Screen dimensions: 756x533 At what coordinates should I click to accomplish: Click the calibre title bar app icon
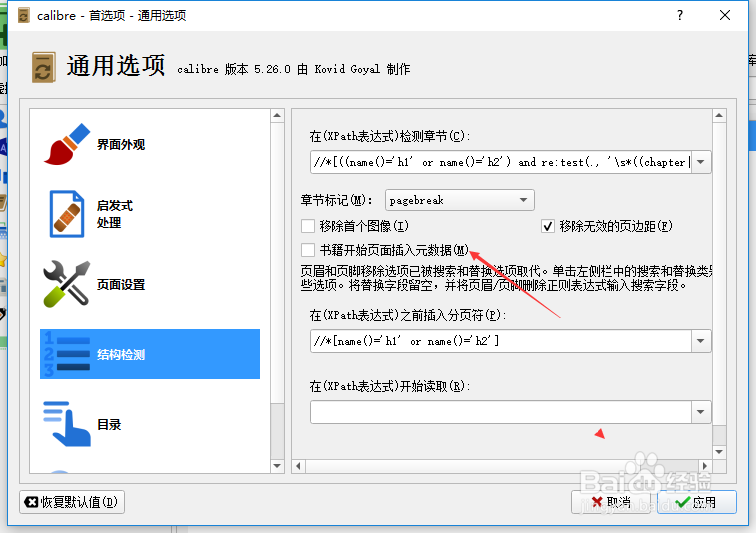pos(23,15)
